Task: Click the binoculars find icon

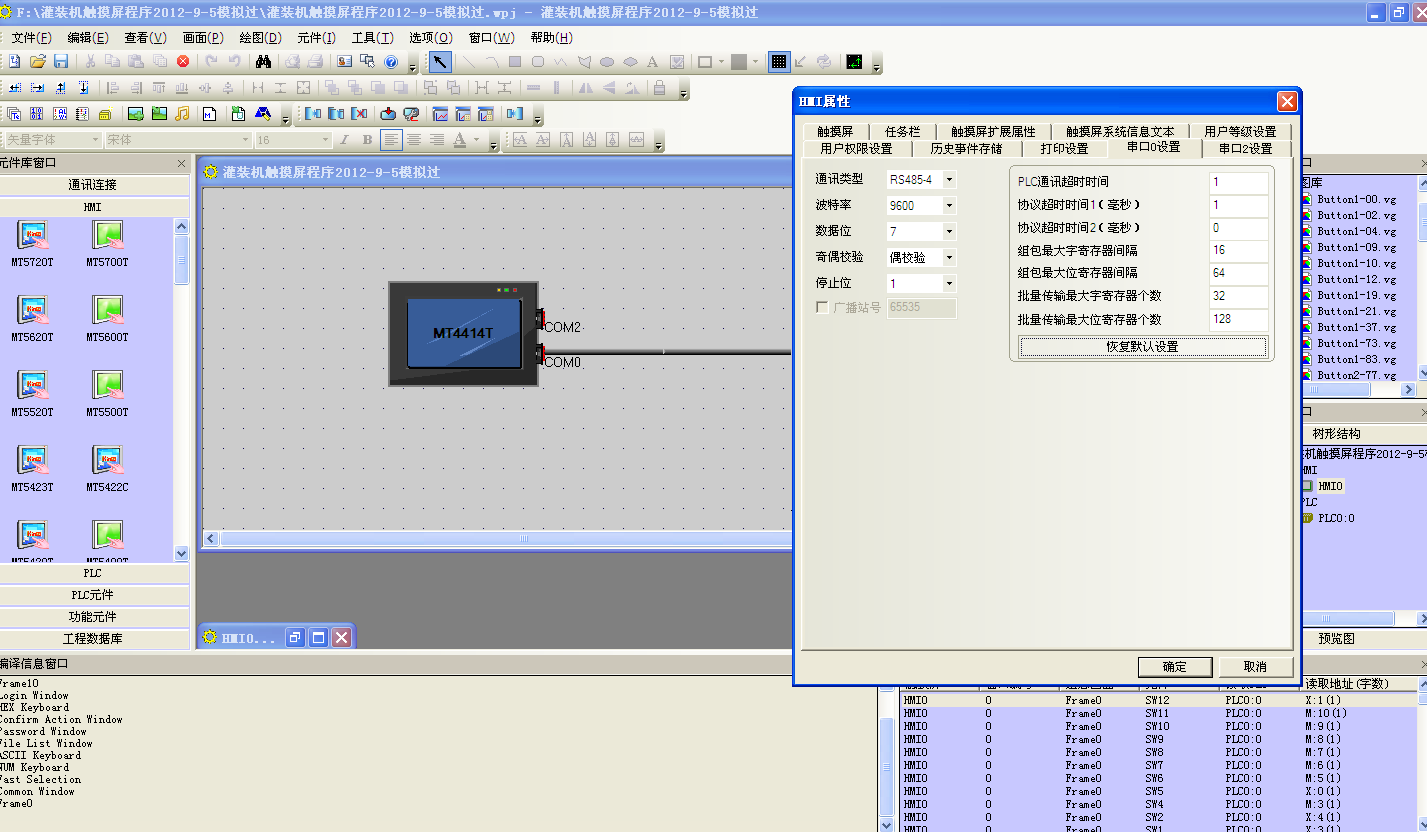Action: pos(263,62)
